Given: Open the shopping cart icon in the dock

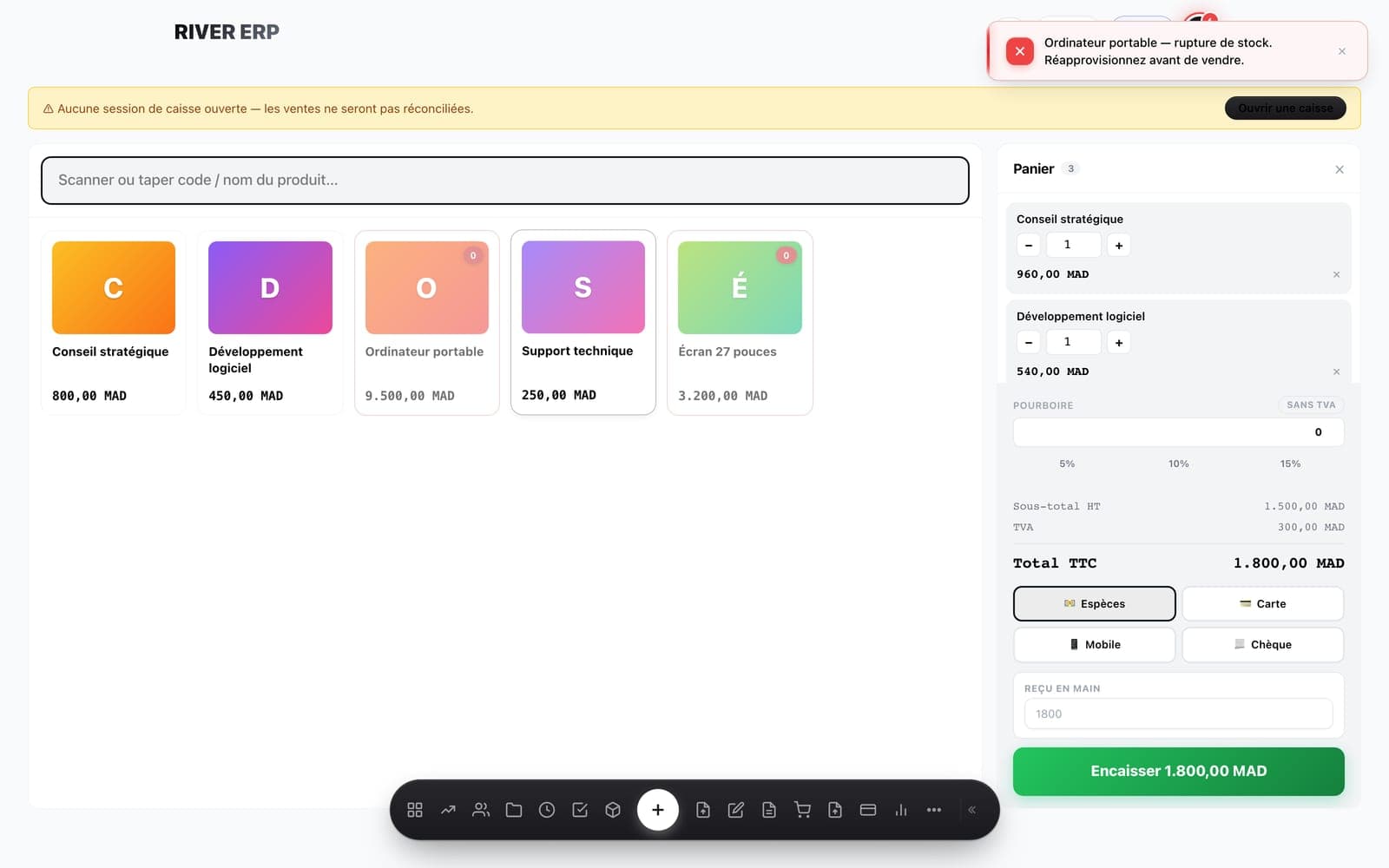Looking at the screenshot, I should coord(802,810).
